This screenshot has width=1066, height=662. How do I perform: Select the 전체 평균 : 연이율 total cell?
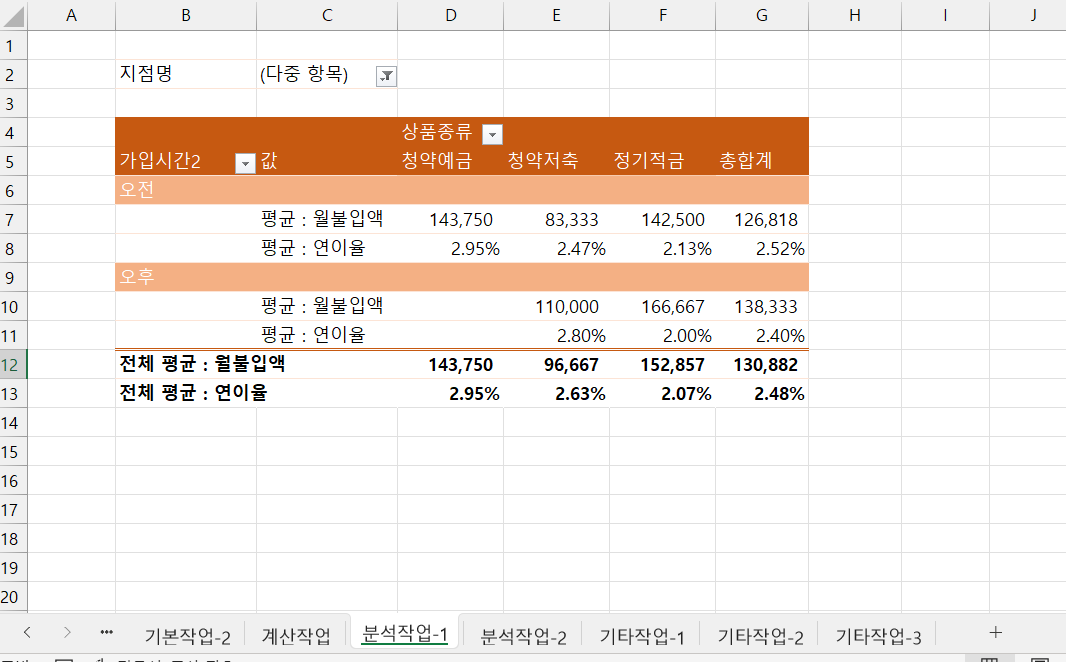point(194,394)
